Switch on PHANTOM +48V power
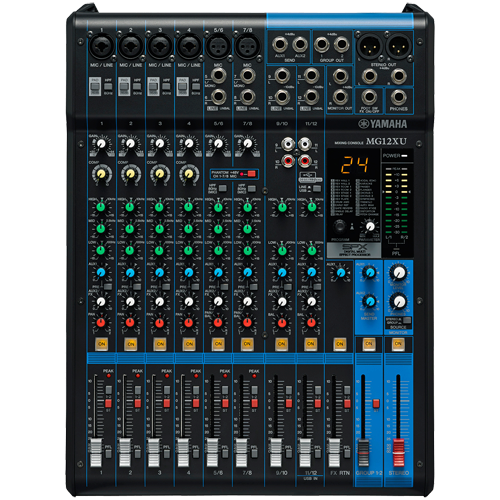This screenshot has width=500, height=500. coord(251,174)
